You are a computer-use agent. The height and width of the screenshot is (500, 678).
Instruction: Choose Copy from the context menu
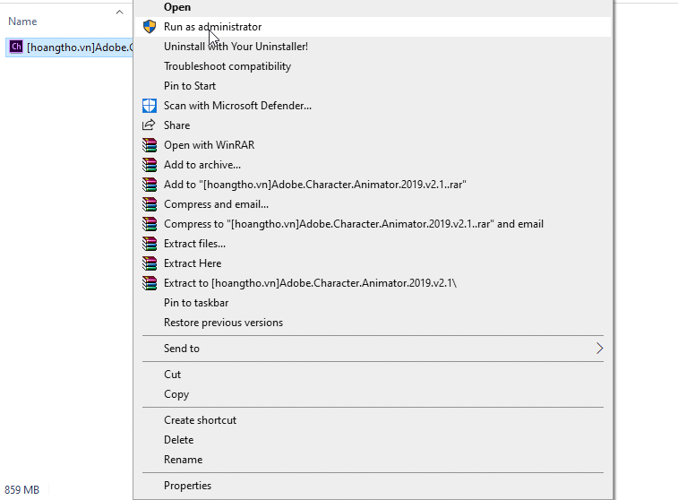point(373,394)
